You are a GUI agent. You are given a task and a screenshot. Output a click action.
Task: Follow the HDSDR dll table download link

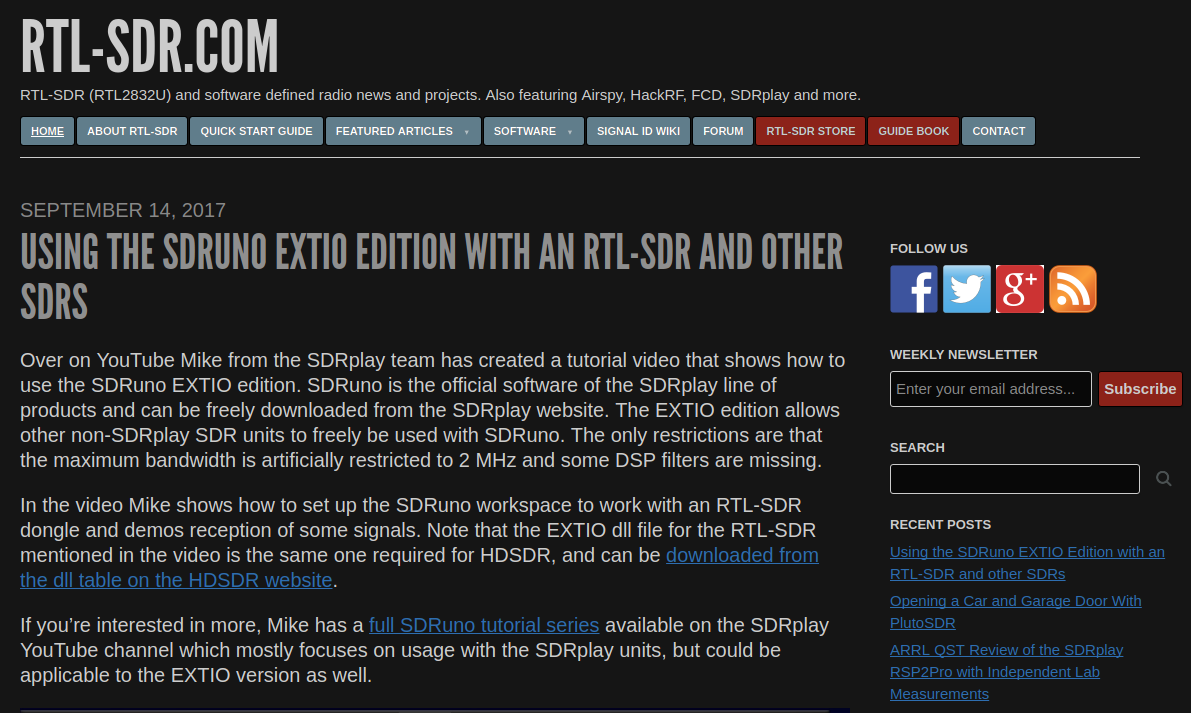pyautogui.click(x=419, y=567)
